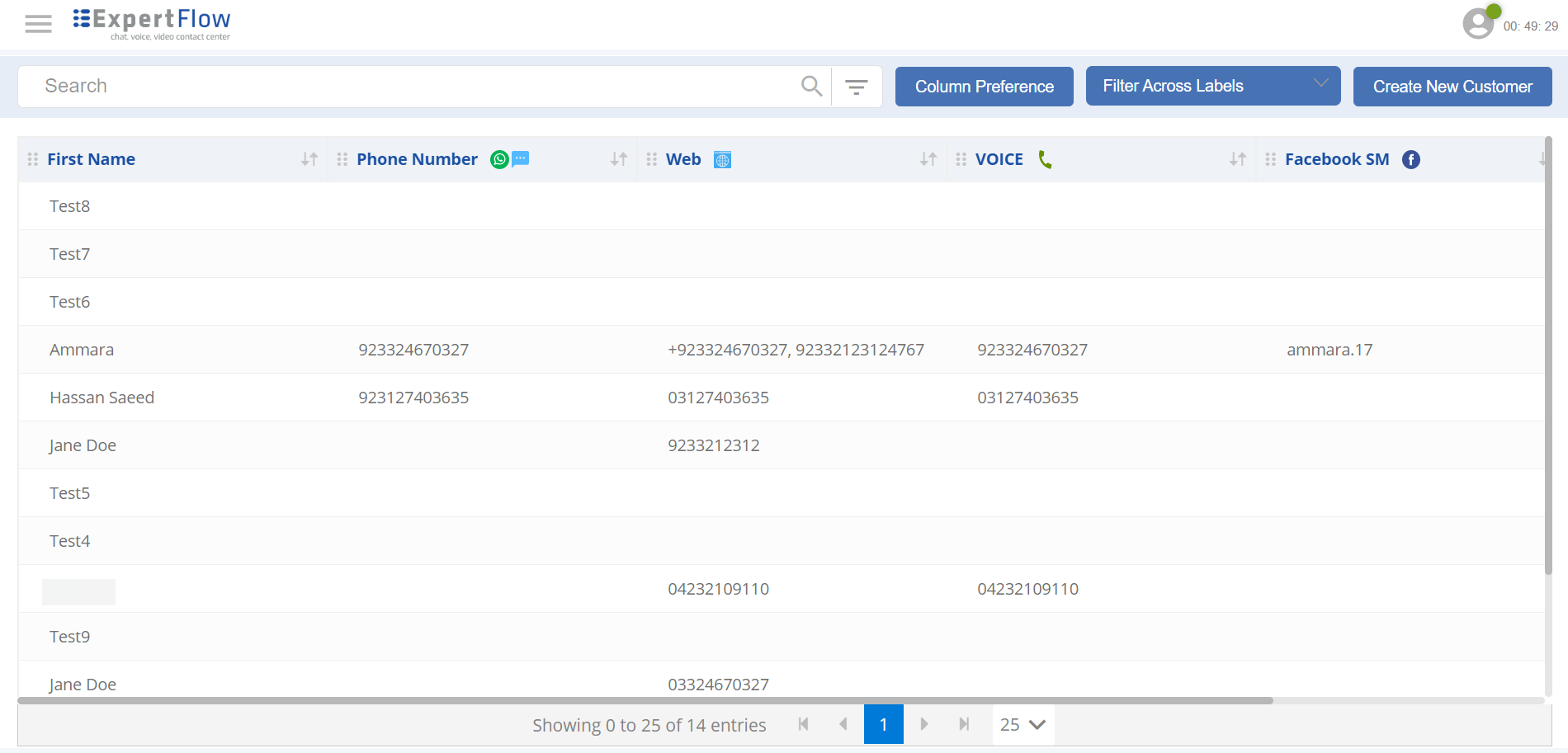
Task: Jump to the last page
Action: [x=963, y=724]
